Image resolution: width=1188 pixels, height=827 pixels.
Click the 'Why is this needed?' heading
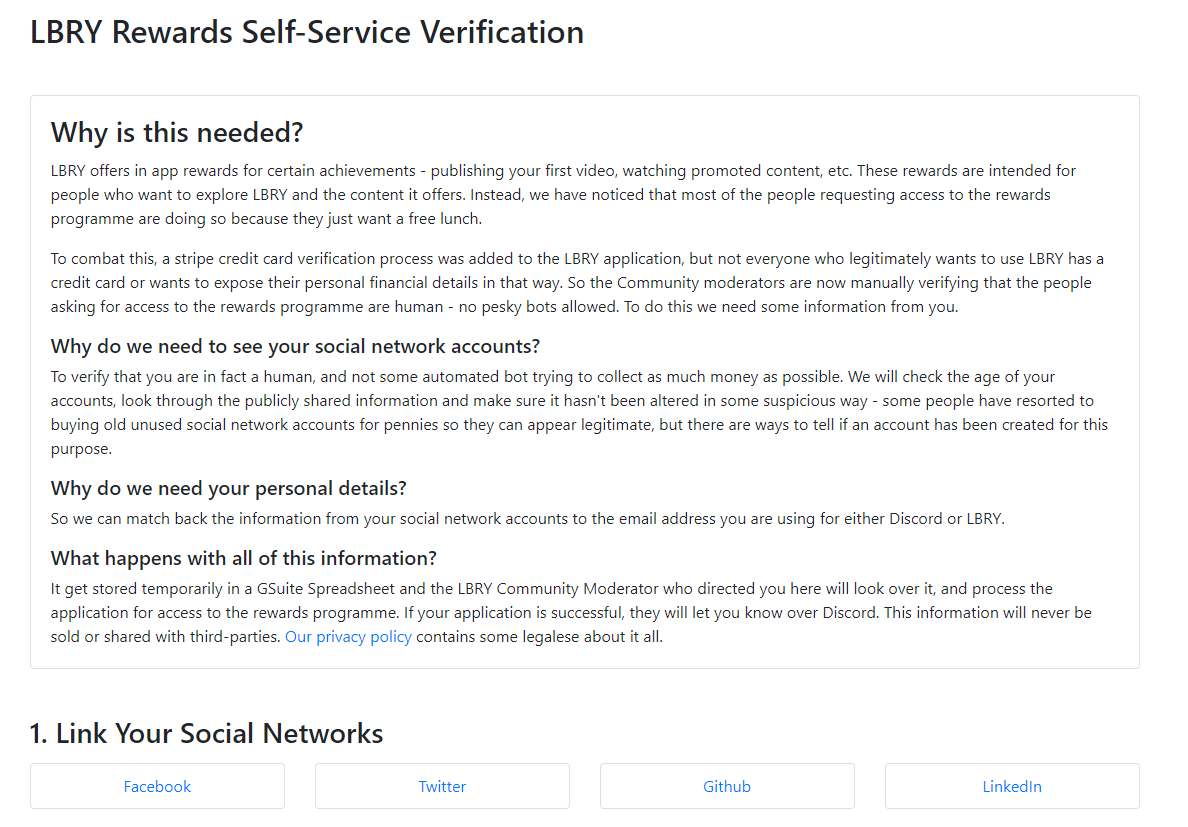click(177, 133)
